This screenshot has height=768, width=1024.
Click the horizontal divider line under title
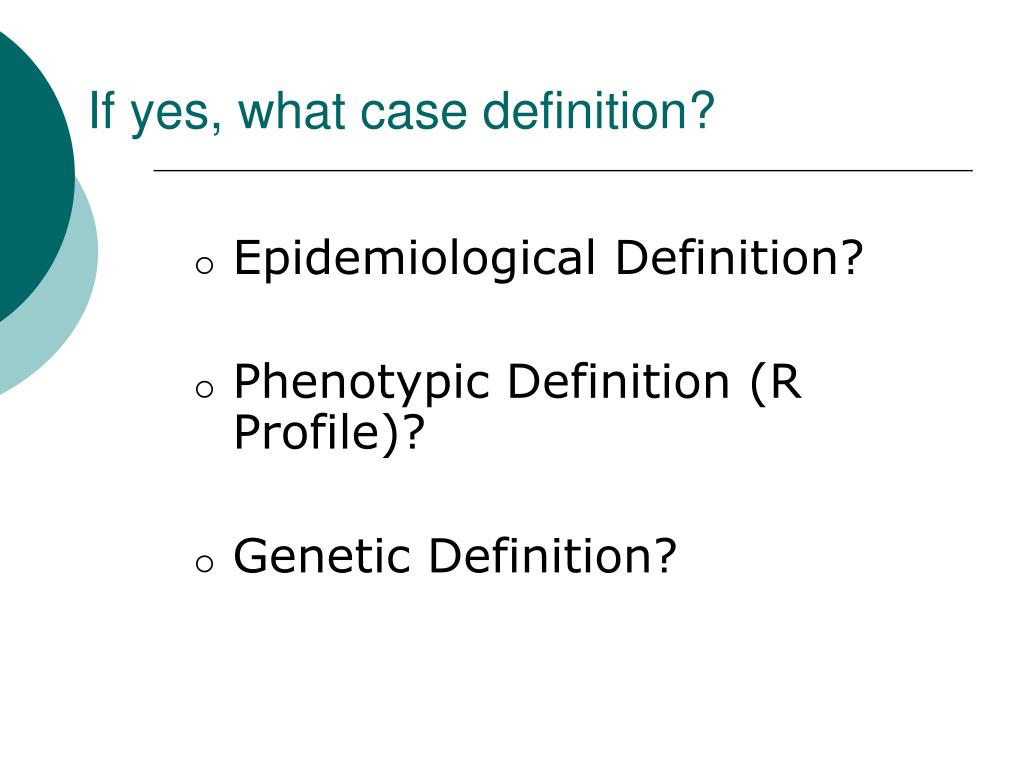[563, 170]
